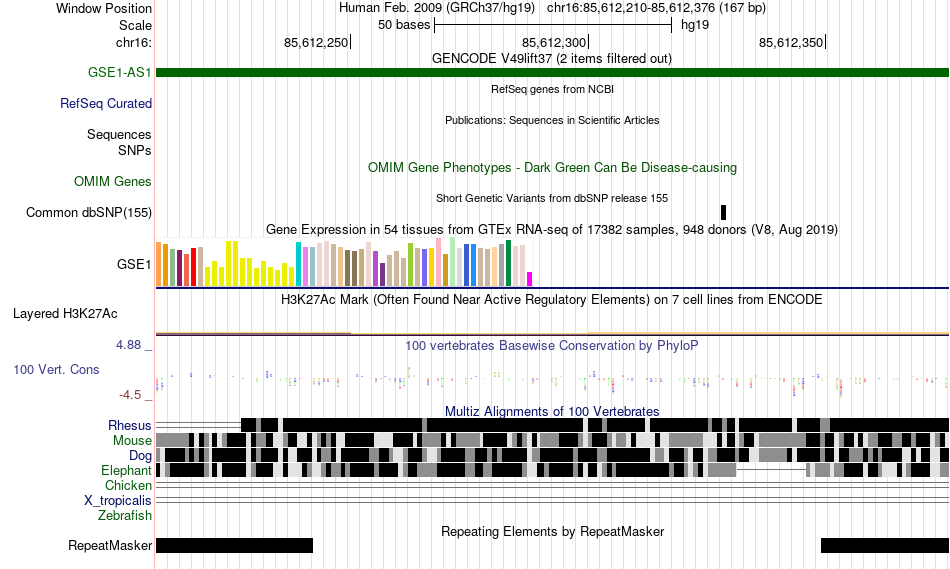Click the X_tropicalis alignment row label

(118, 501)
